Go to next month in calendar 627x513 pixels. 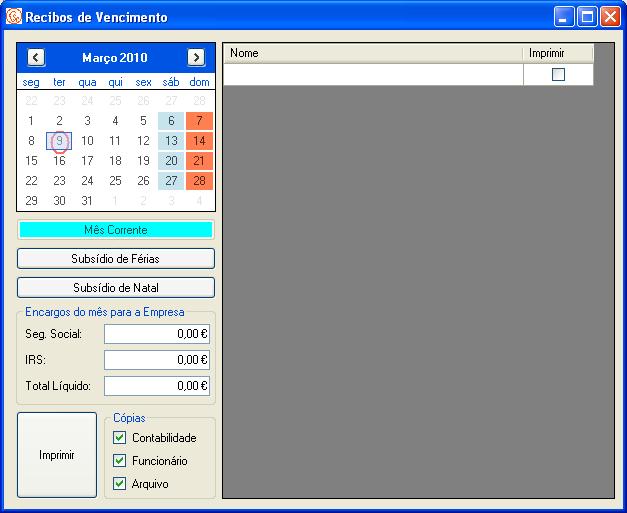point(196,58)
